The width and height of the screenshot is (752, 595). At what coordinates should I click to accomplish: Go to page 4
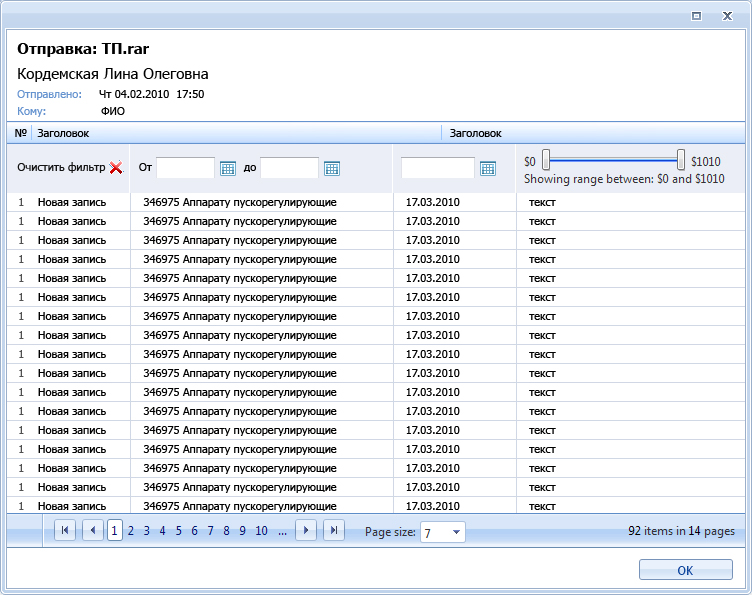click(163, 531)
